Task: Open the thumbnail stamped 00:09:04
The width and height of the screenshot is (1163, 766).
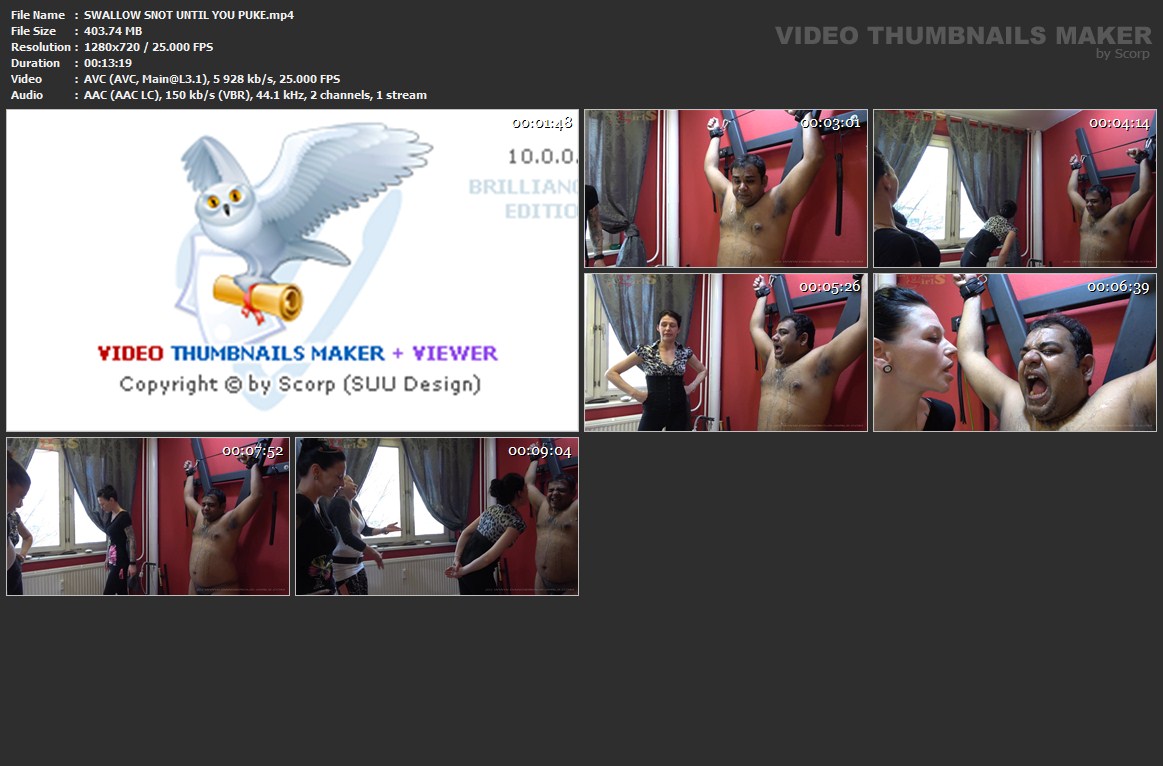Action: pos(437,516)
